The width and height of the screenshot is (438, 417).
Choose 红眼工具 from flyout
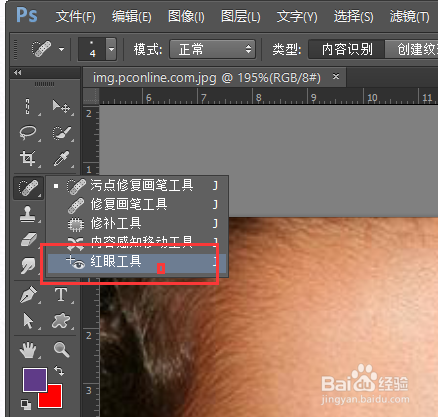[x=137, y=262]
